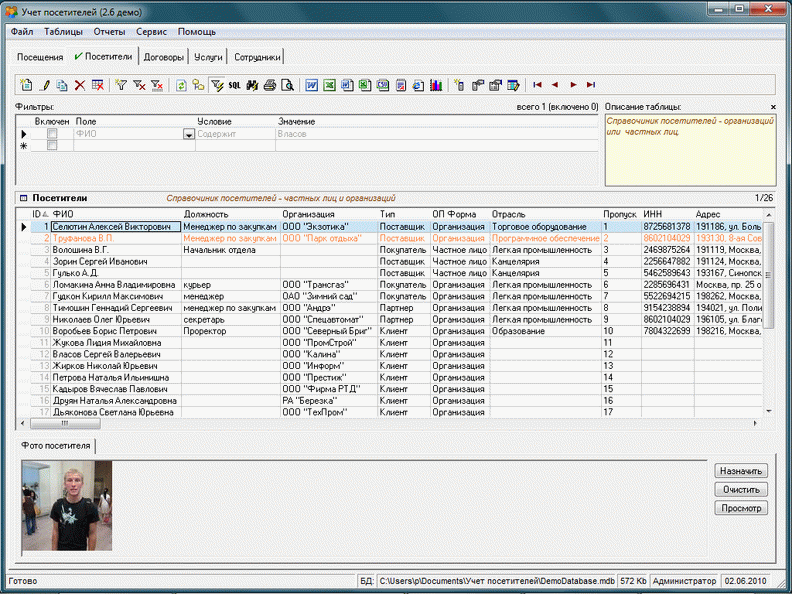Go to first record navigation arrow
This screenshot has width=792, height=594.
[x=537, y=85]
